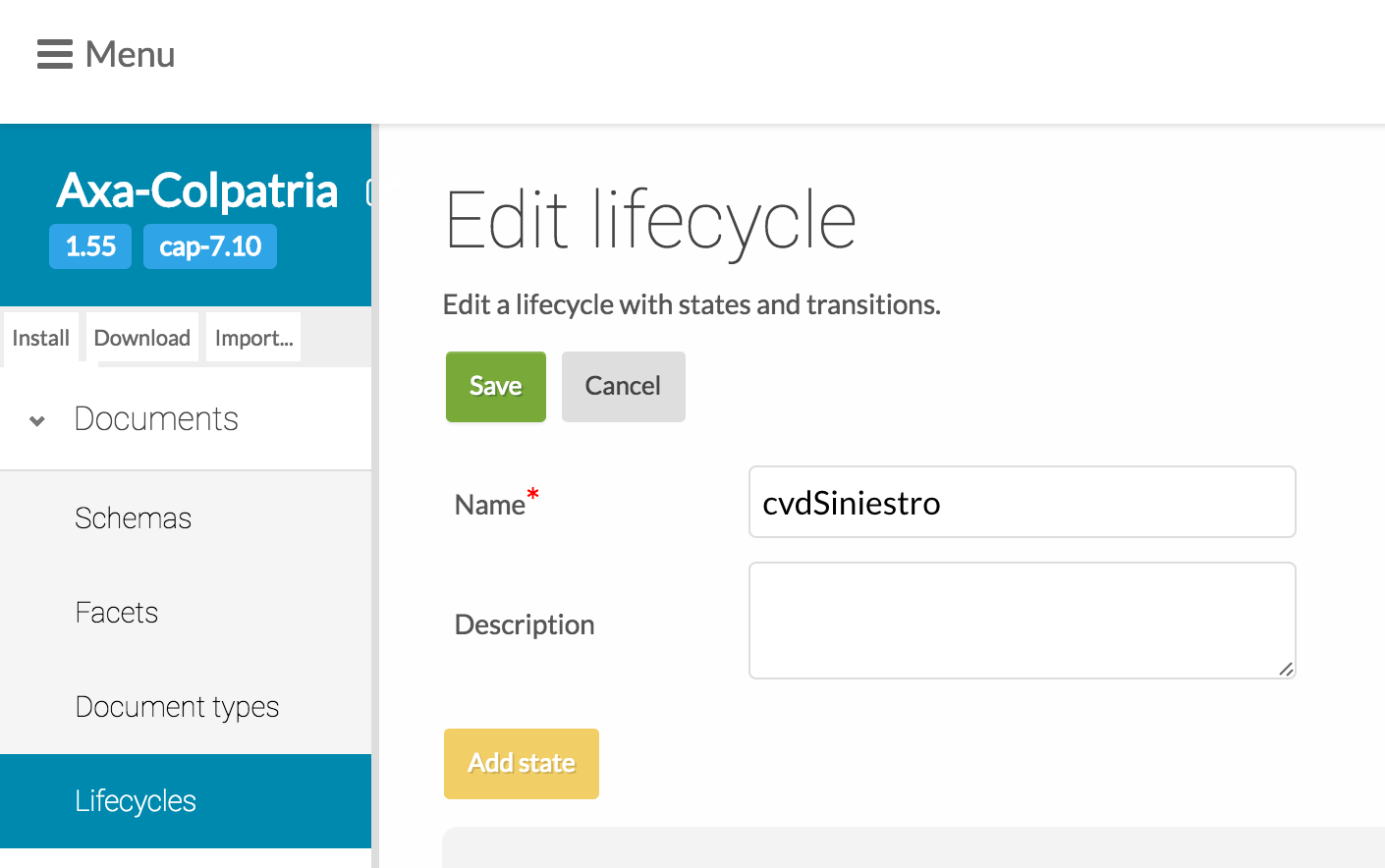Viewport: 1385px width, 868px height.
Task: Click the cap-7.10 badge
Action: (x=210, y=246)
